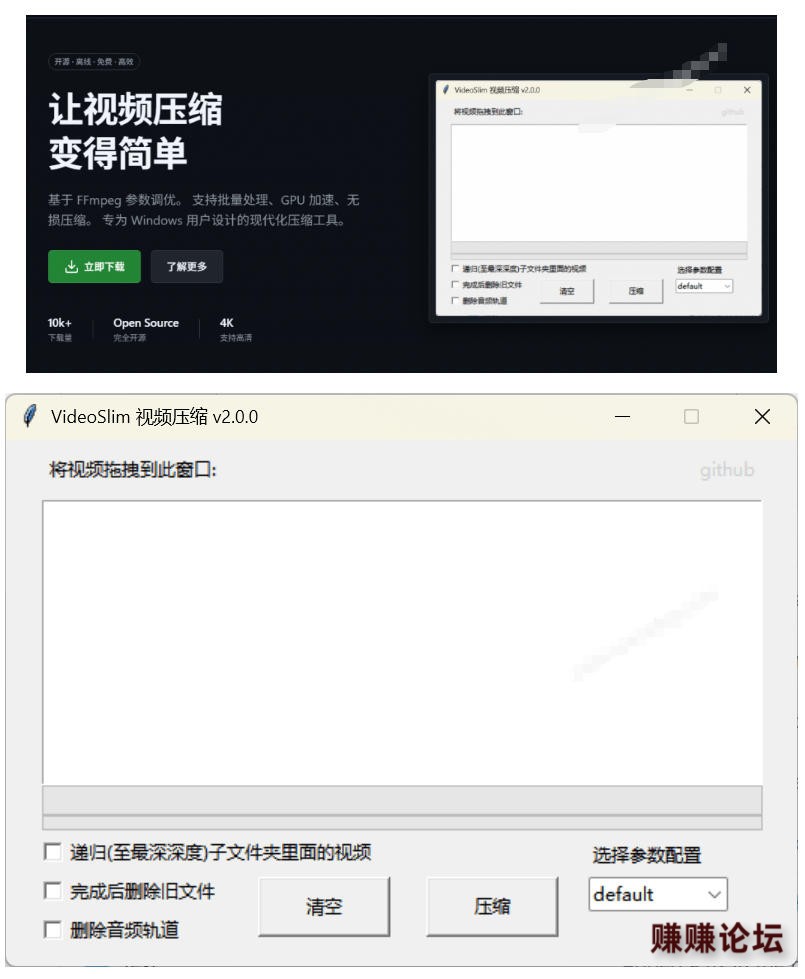The image size is (805, 979).
Task: Click the feather icon in the small preview window
Action: [x=445, y=90]
